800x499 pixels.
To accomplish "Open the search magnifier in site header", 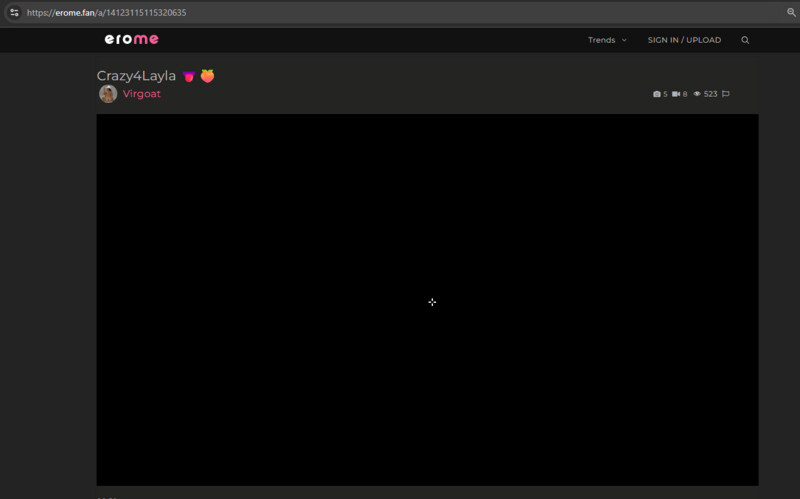I will point(745,40).
